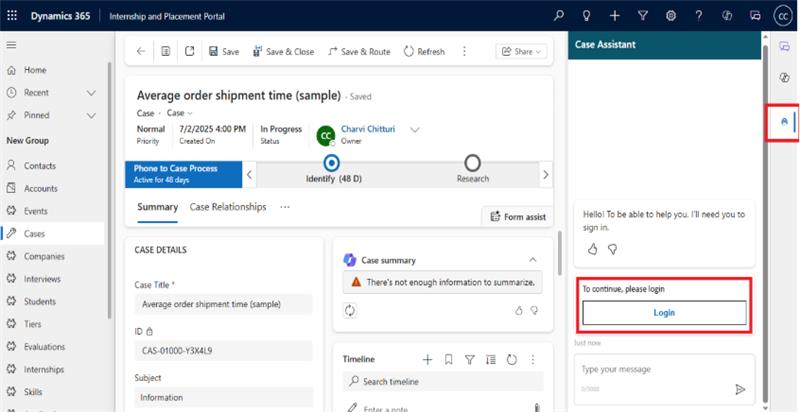Click the back arrow in command bar
Screen dimensions: 800x412
coord(141,51)
